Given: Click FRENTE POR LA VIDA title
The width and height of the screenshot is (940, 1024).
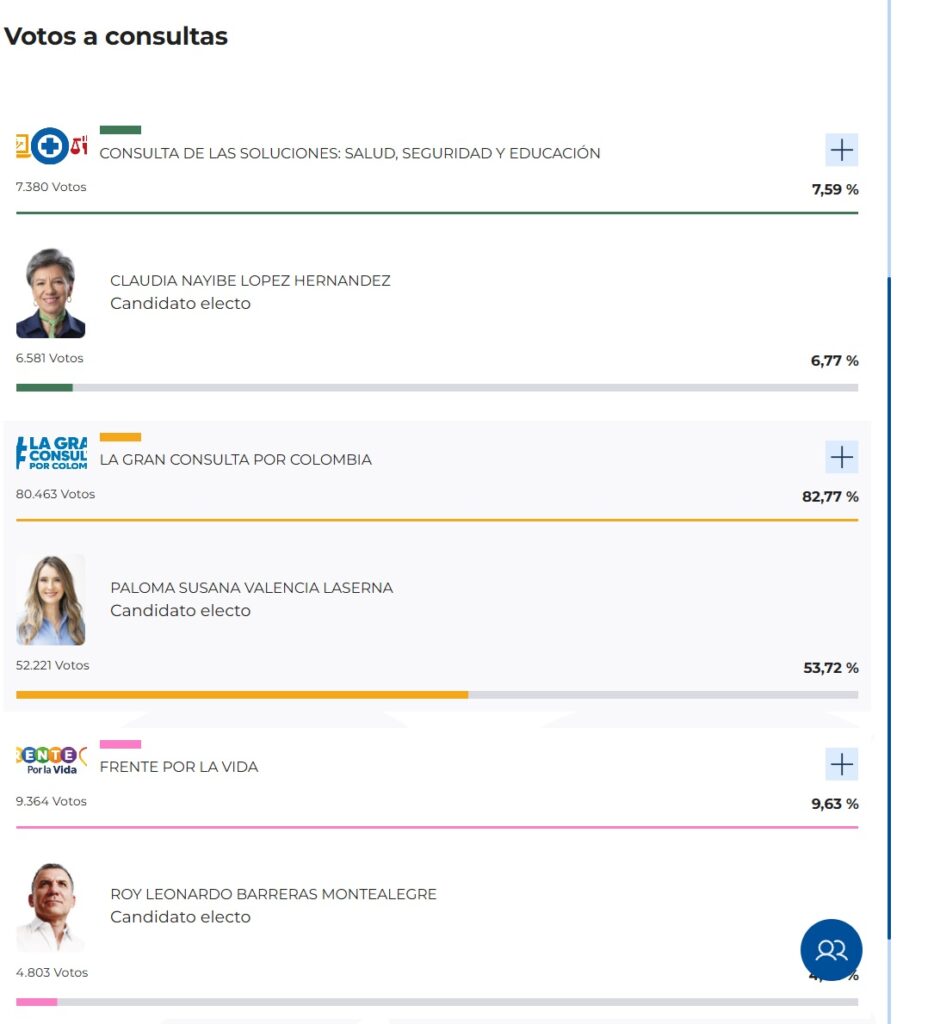Looking at the screenshot, I should click(x=179, y=767).
